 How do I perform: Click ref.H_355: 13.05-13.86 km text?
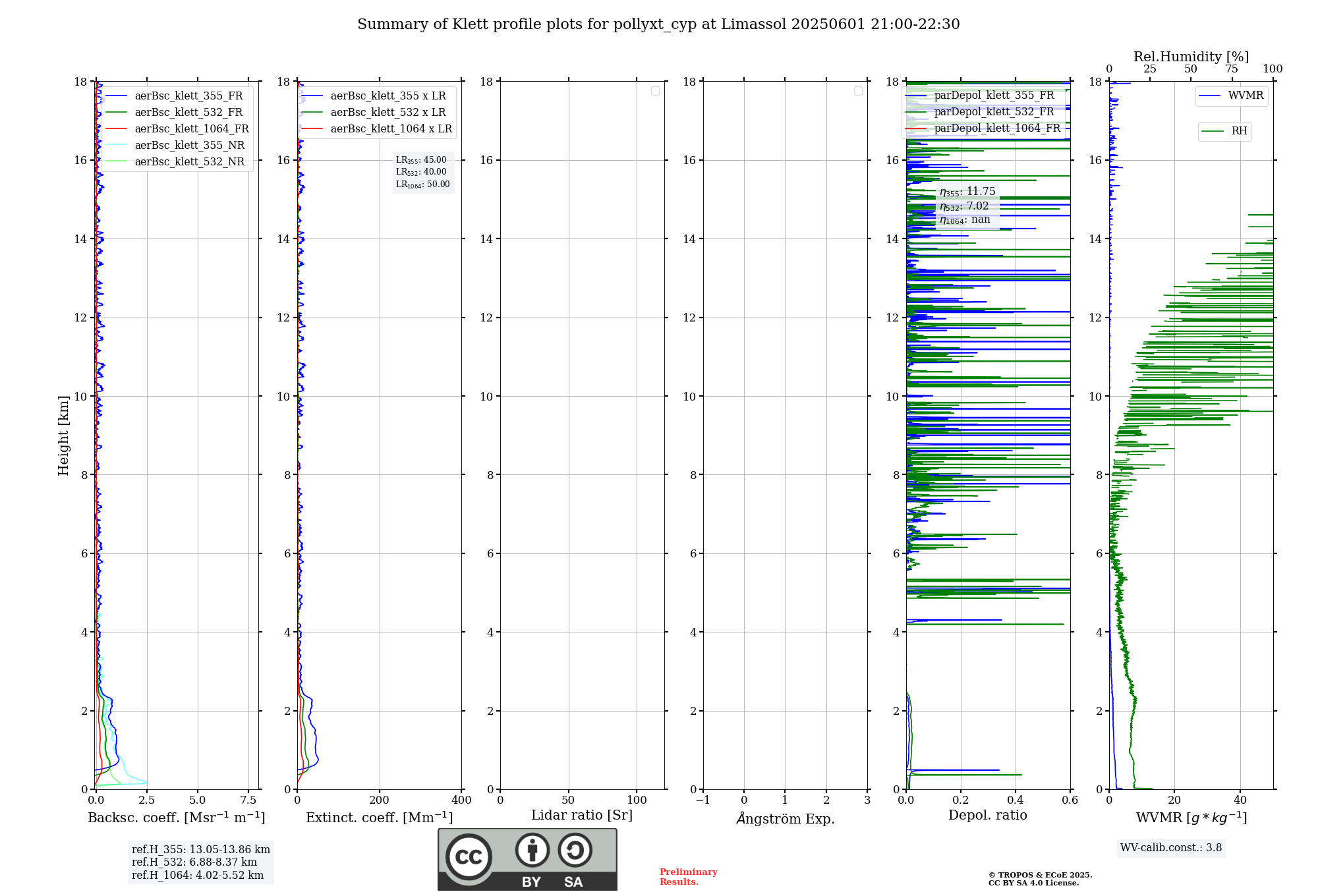(201, 850)
